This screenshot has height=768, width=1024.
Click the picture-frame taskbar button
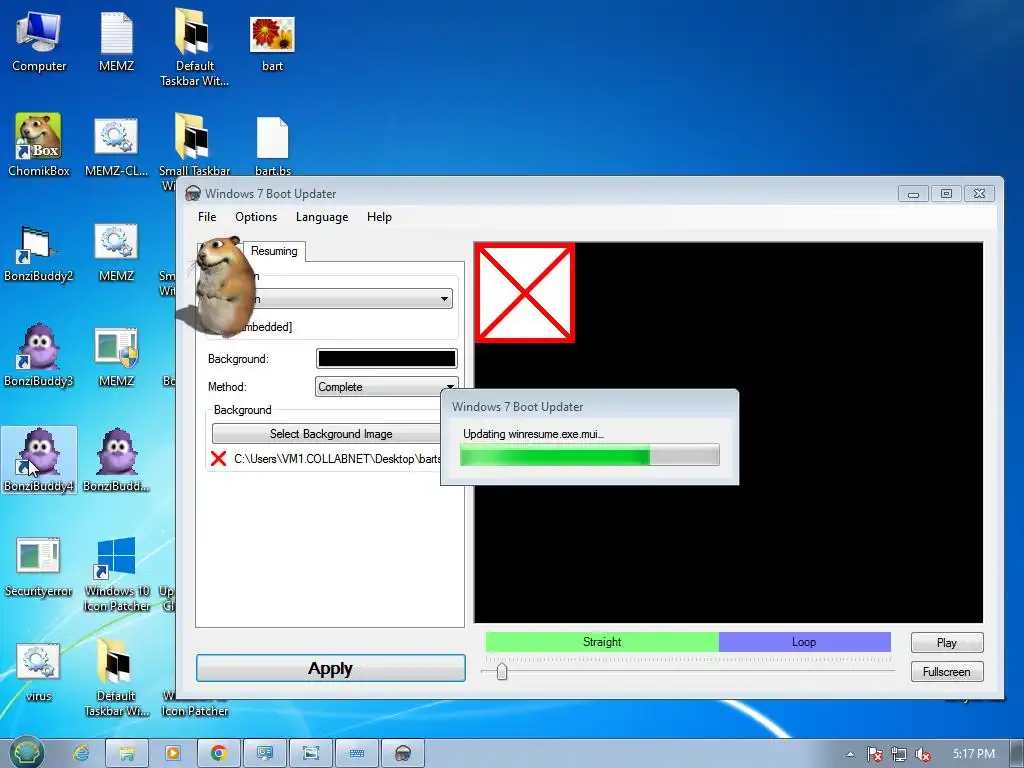(x=311, y=753)
